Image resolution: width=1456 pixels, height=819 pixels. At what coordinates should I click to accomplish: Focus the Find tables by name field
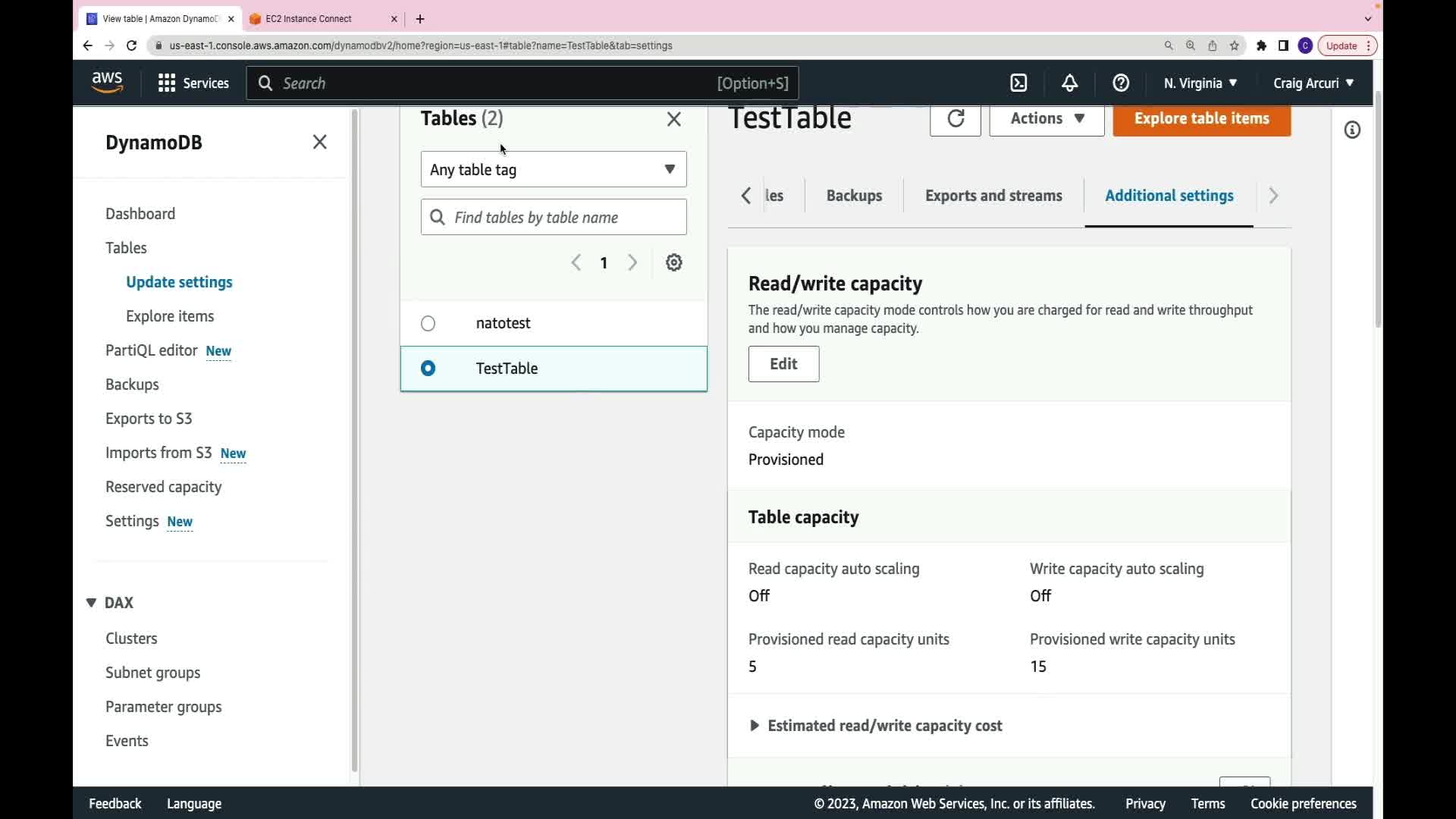point(569,218)
